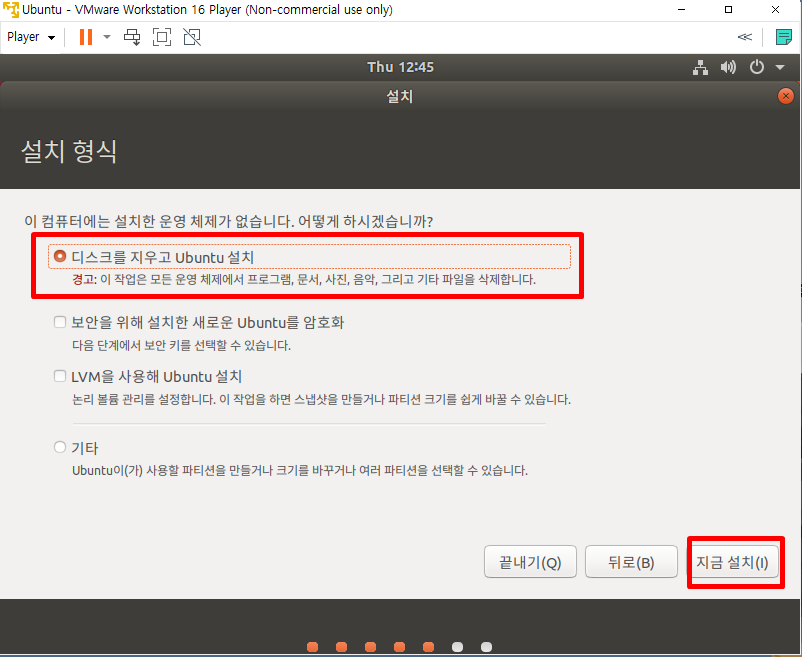Click the 설치 형식 heading
Image resolution: width=802 pixels, height=657 pixels.
tap(69, 151)
